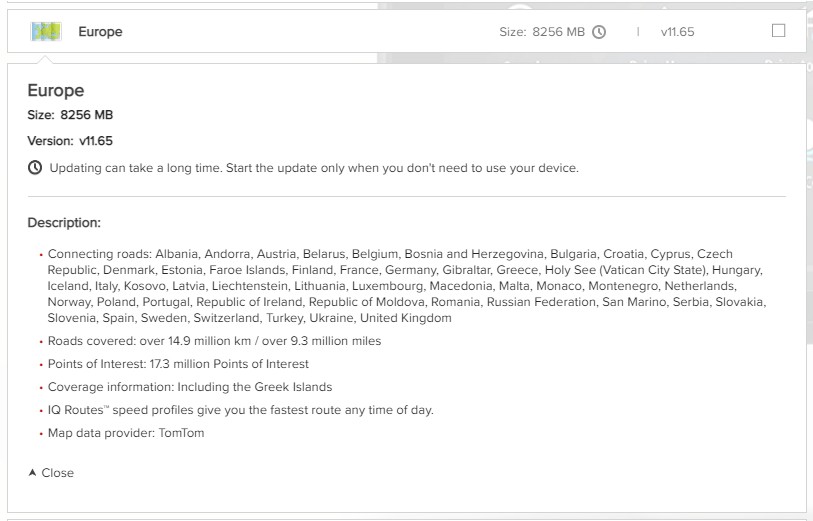Click the 'Connecting roads' country list
The image size is (813, 521).
tap(407, 286)
